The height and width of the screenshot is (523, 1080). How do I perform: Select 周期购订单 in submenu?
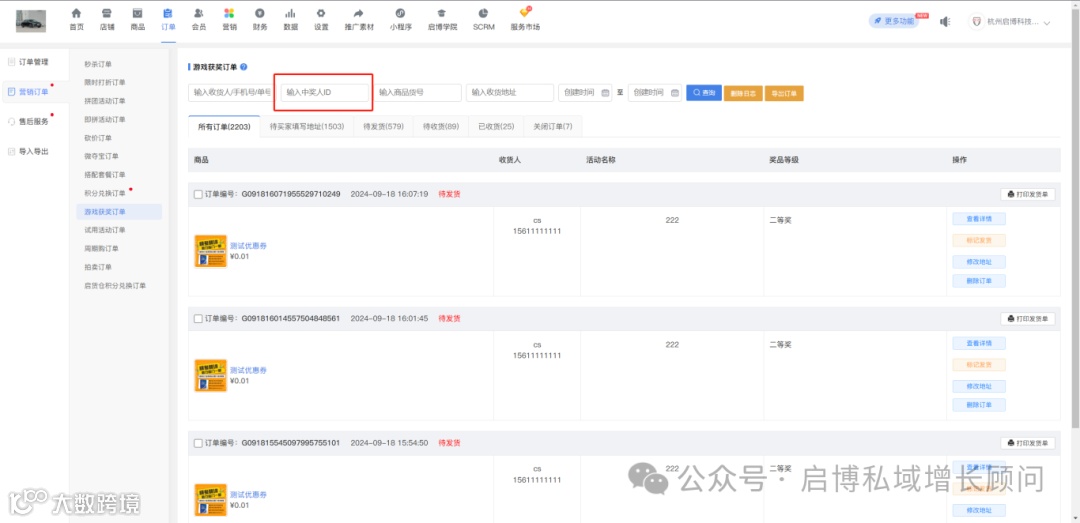[102, 249]
